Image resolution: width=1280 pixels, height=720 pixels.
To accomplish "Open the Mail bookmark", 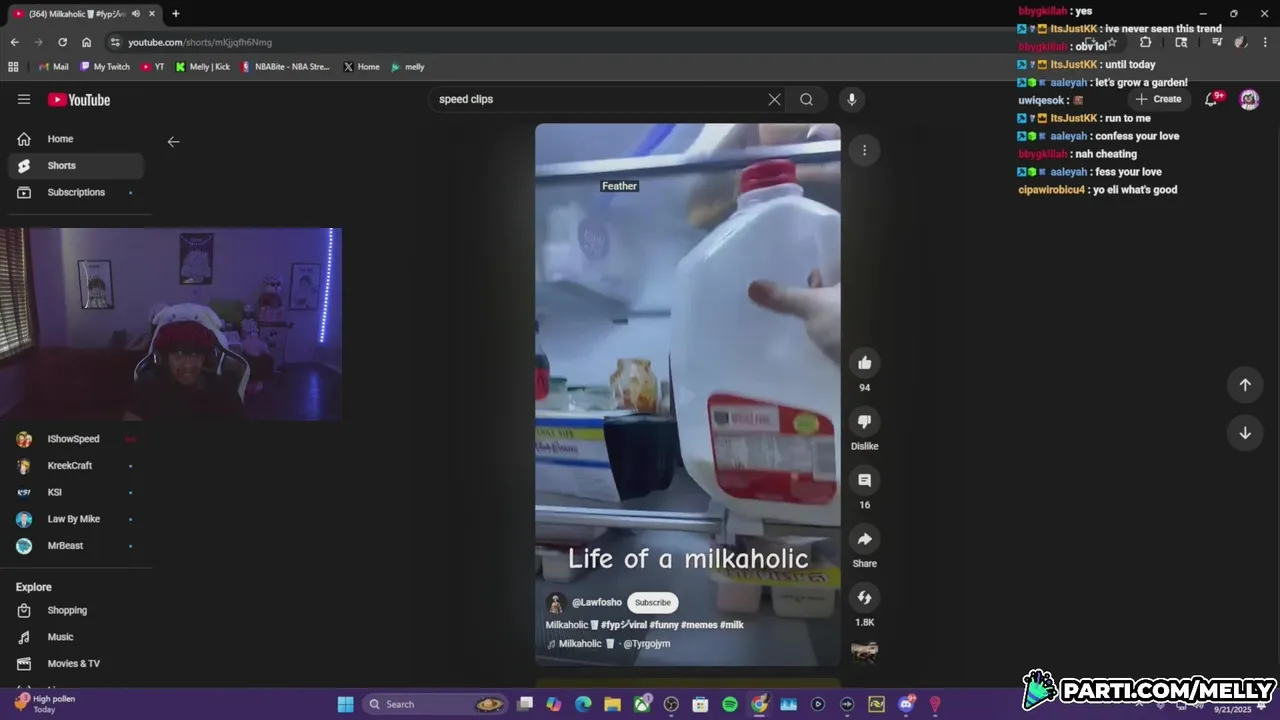I will click(54, 67).
